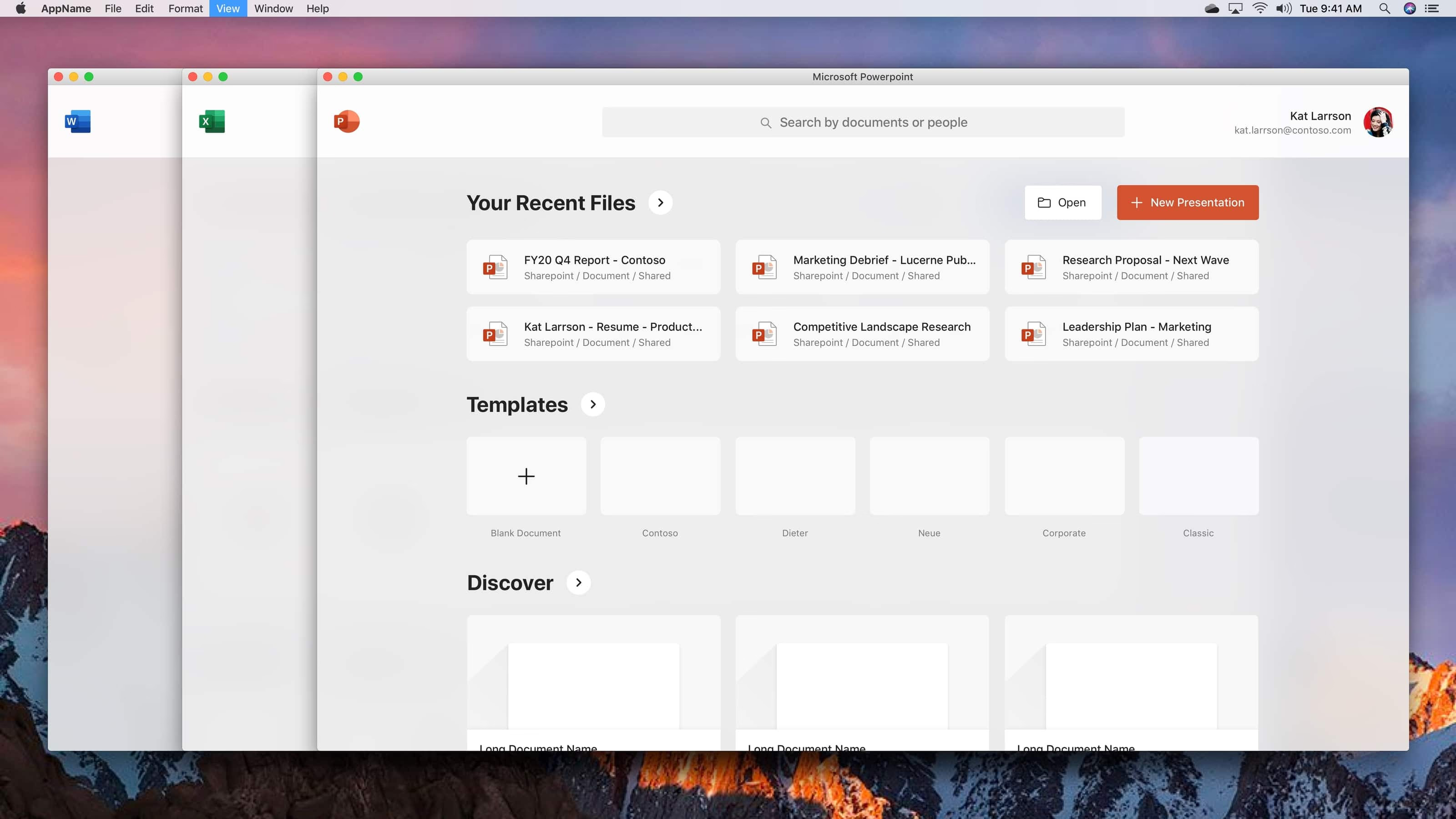Click Kat Larrson's profile avatar

1377,122
